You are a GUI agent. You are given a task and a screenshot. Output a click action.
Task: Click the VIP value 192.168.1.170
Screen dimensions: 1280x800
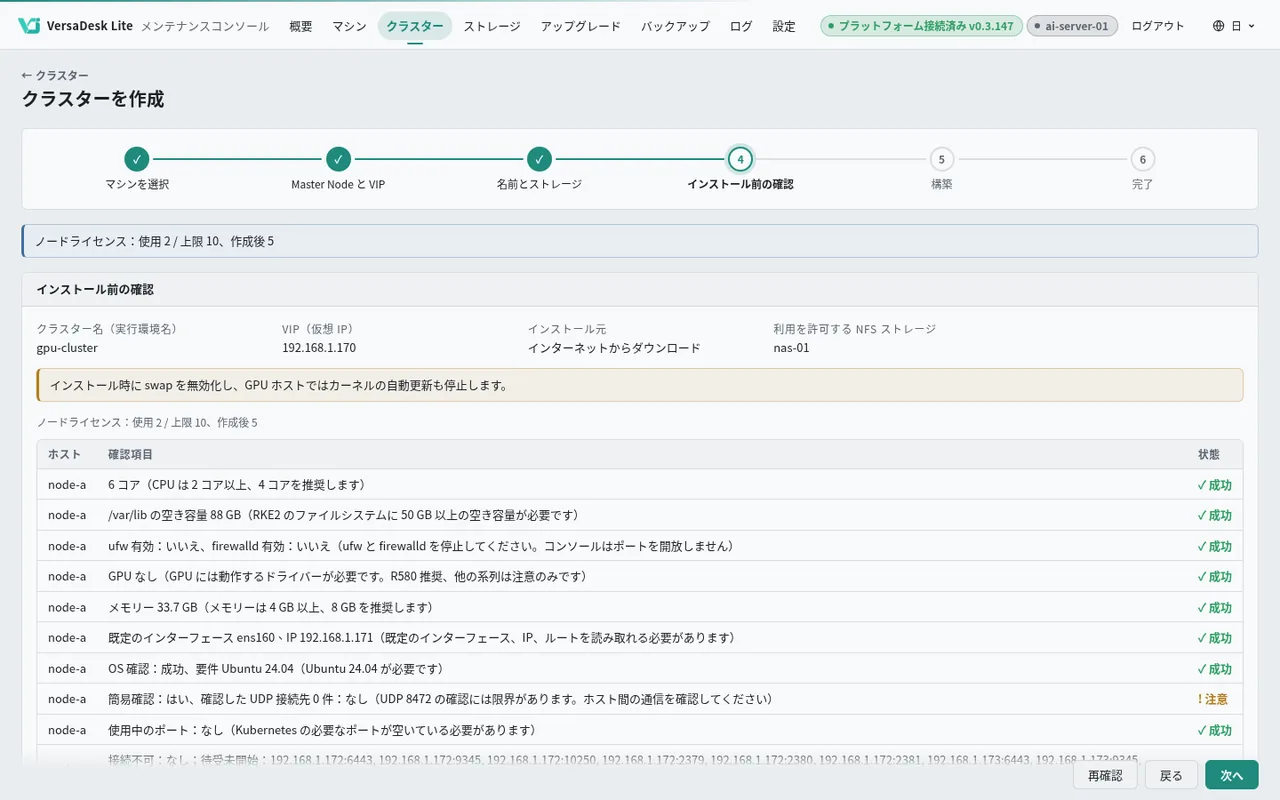[x=319, y=348]
